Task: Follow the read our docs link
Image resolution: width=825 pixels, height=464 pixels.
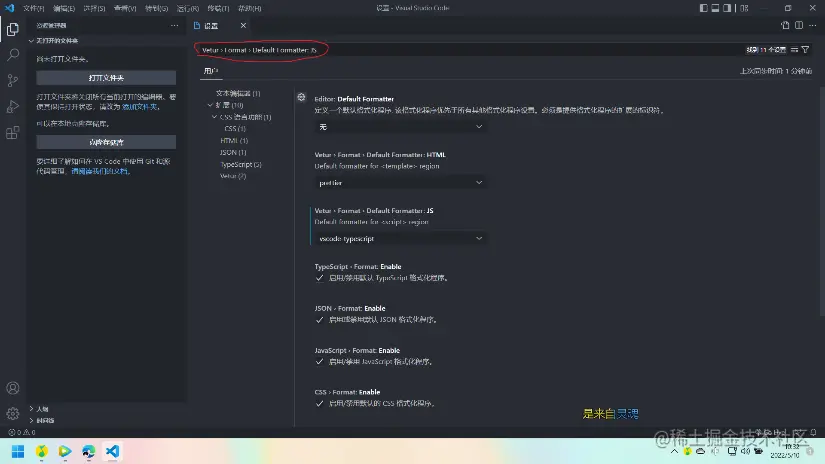Action: 100,172
